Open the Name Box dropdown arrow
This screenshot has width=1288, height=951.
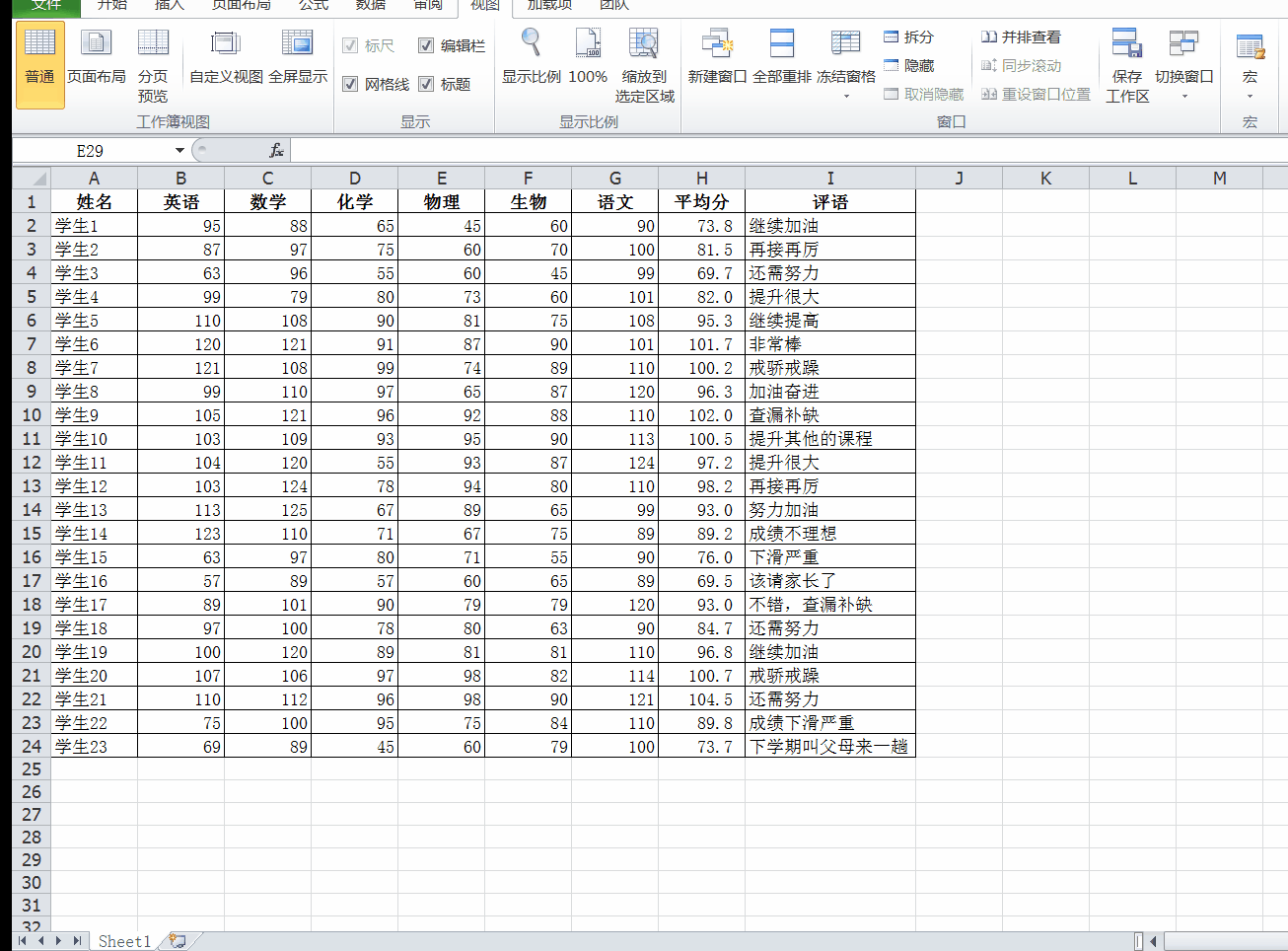(179, 151)
